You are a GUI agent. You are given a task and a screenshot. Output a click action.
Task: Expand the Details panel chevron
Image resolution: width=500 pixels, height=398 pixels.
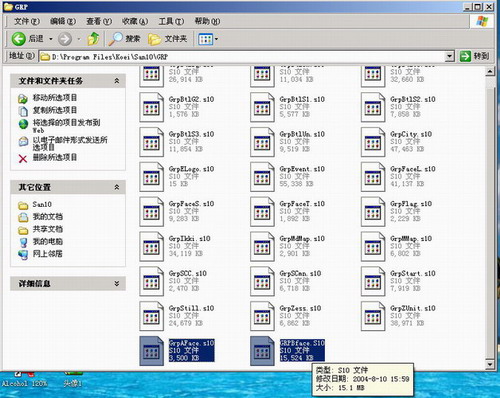click(117, 283)
